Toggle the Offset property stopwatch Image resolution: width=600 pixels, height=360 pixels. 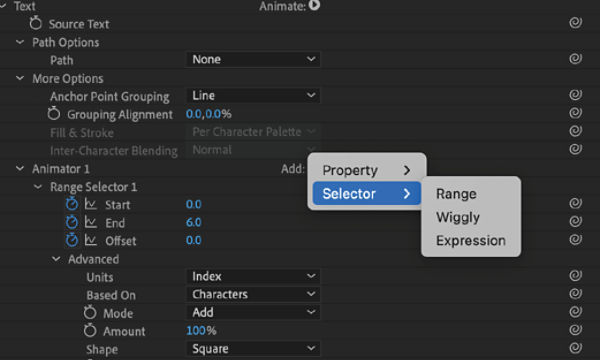(x=72, y=240)
